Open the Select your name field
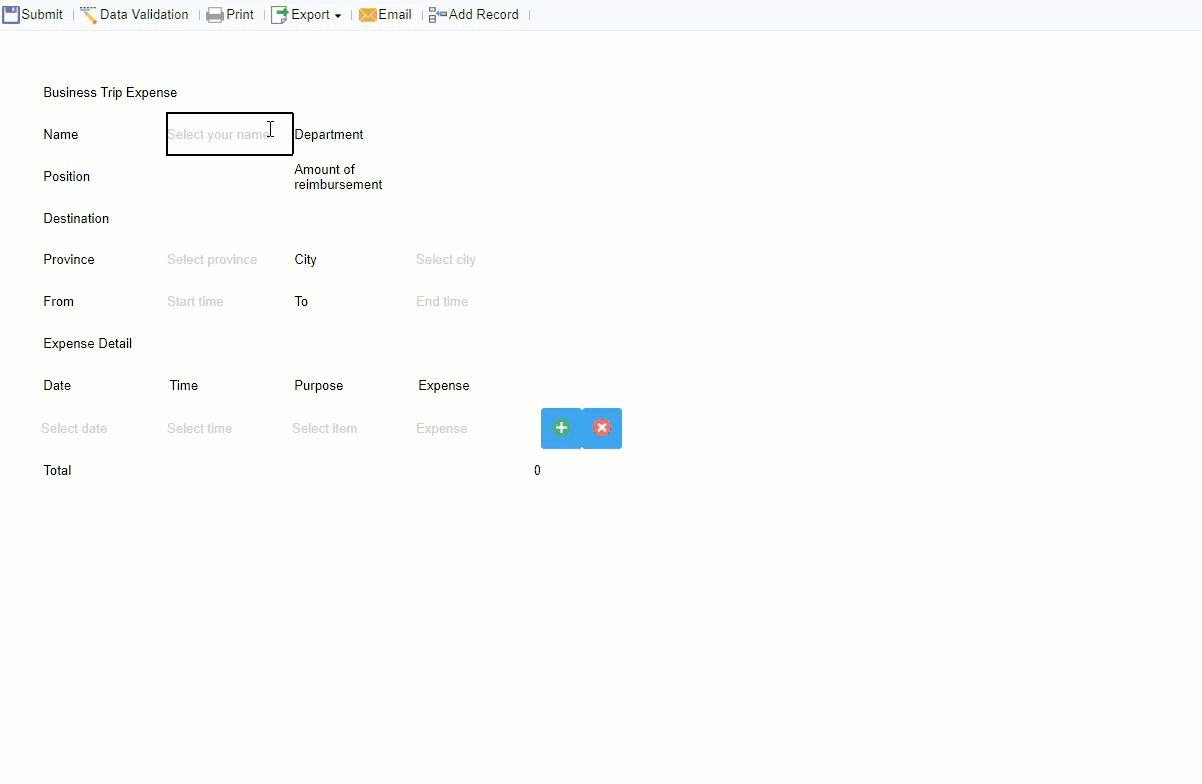Image resolution: width=1202 pixels, height=784 pixels. pos(229,134)
